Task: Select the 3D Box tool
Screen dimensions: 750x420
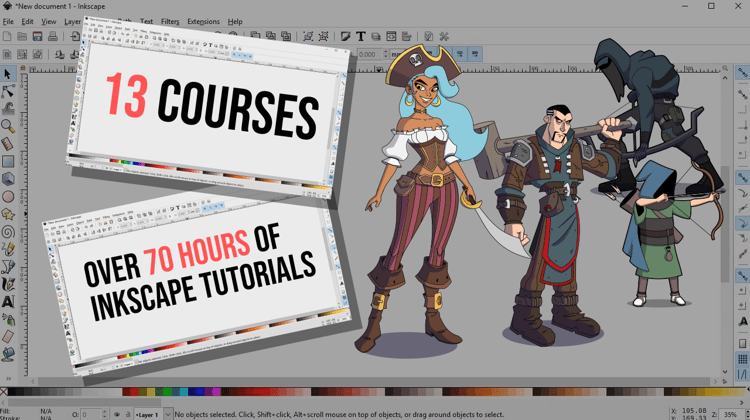Action: (8, 179)
